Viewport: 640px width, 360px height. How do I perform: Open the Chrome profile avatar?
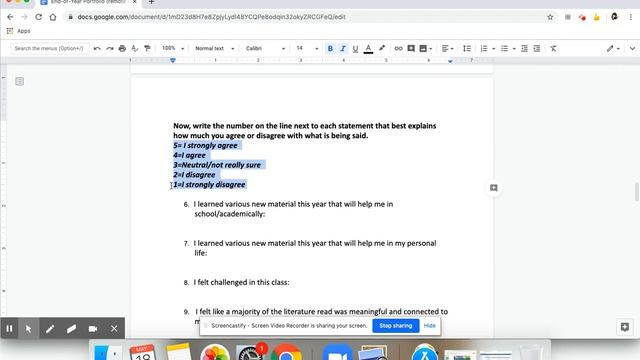[614, 17]
